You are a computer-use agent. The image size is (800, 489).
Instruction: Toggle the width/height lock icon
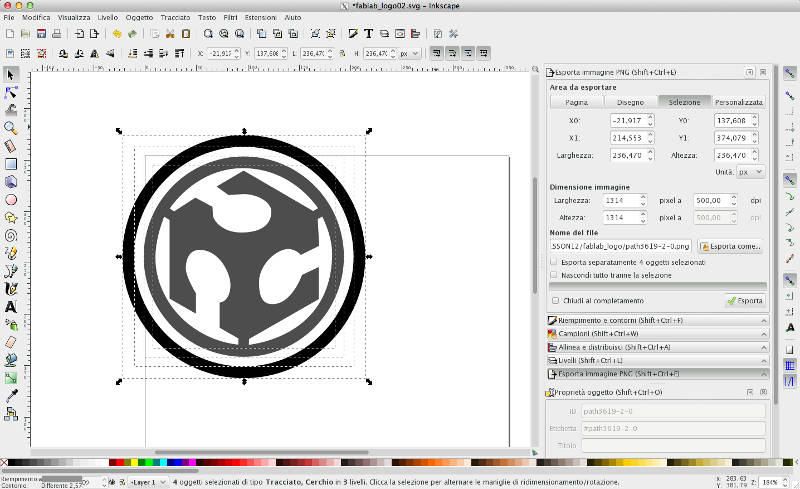342,53
